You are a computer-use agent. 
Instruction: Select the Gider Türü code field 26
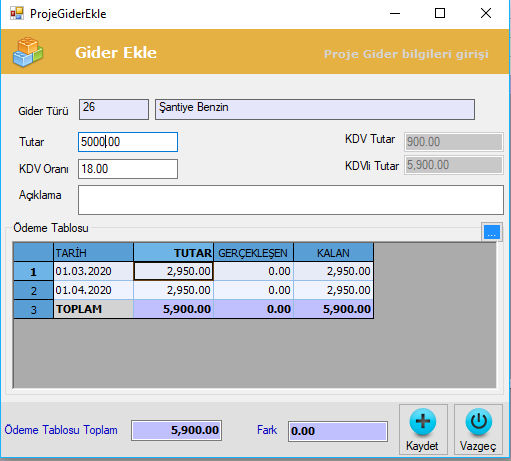pyautogui.click(x=114, y=109)
